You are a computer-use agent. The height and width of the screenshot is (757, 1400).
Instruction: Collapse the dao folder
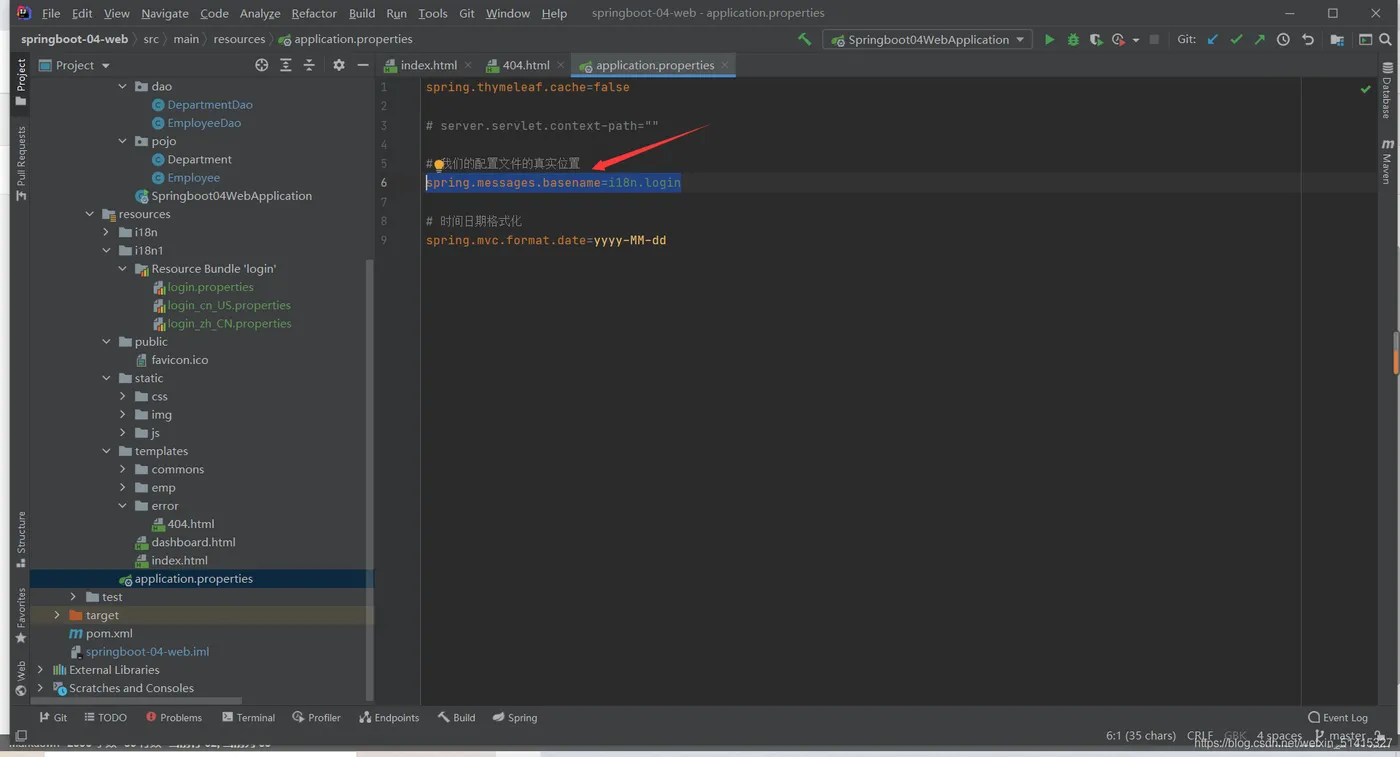(x=123, y=86)
